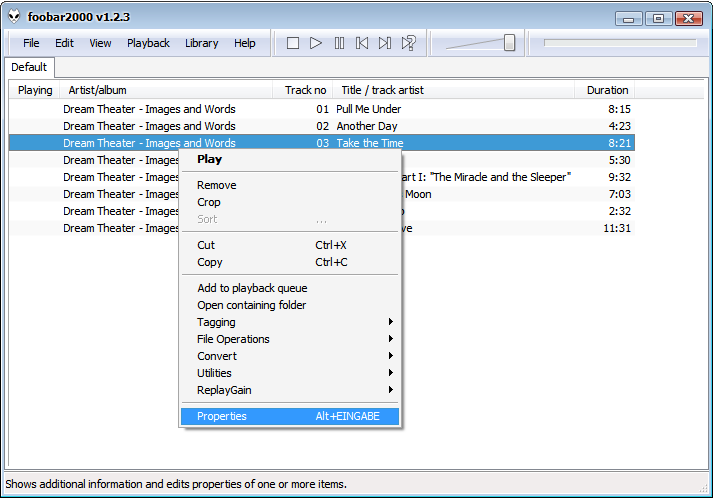Sort by the Artist/album column header
713x498 pixels.
[x=166, y=90]
